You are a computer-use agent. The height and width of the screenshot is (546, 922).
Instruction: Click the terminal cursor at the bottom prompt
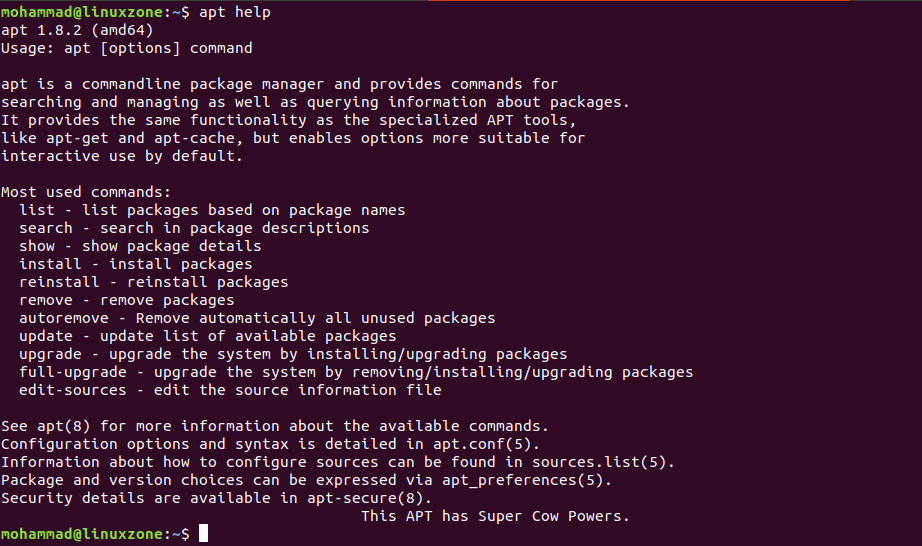point(204,535)
